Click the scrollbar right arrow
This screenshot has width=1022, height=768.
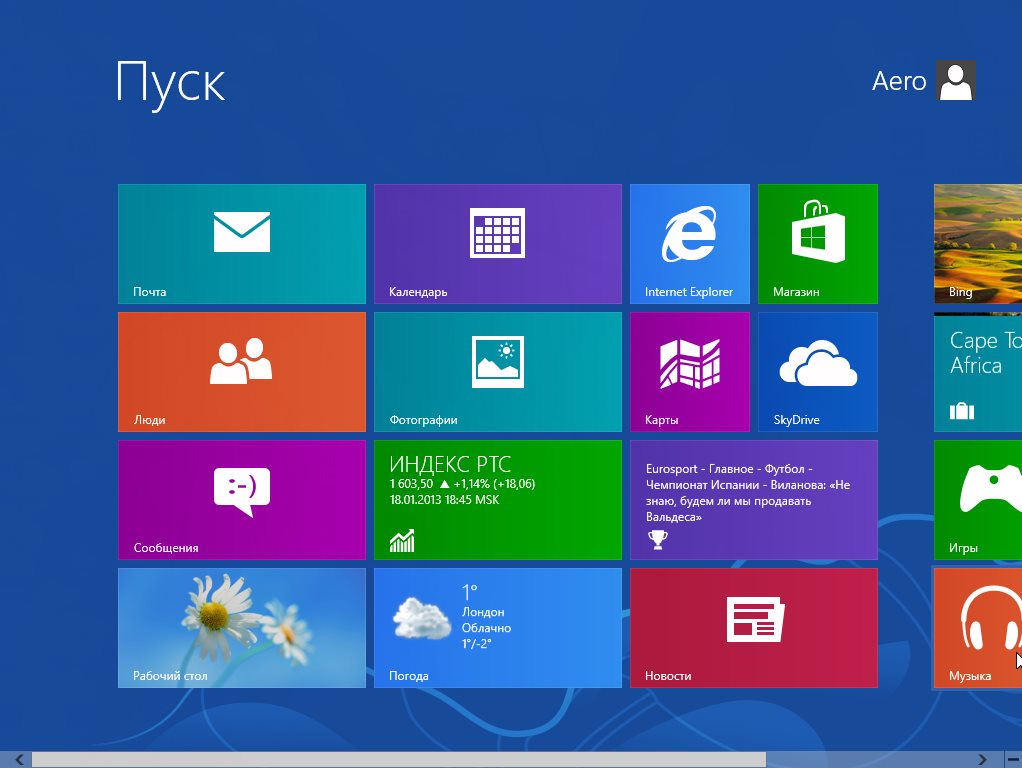[982, 760]
